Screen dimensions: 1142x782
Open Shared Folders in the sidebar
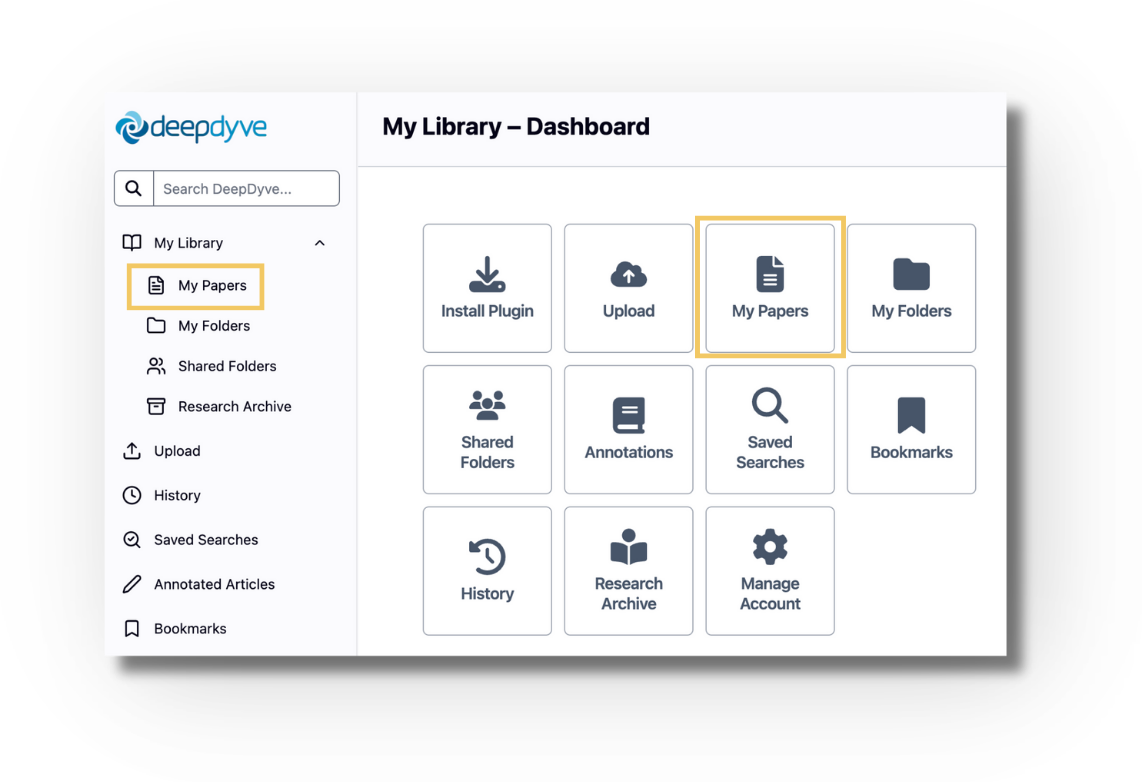(x=227, y=366)
